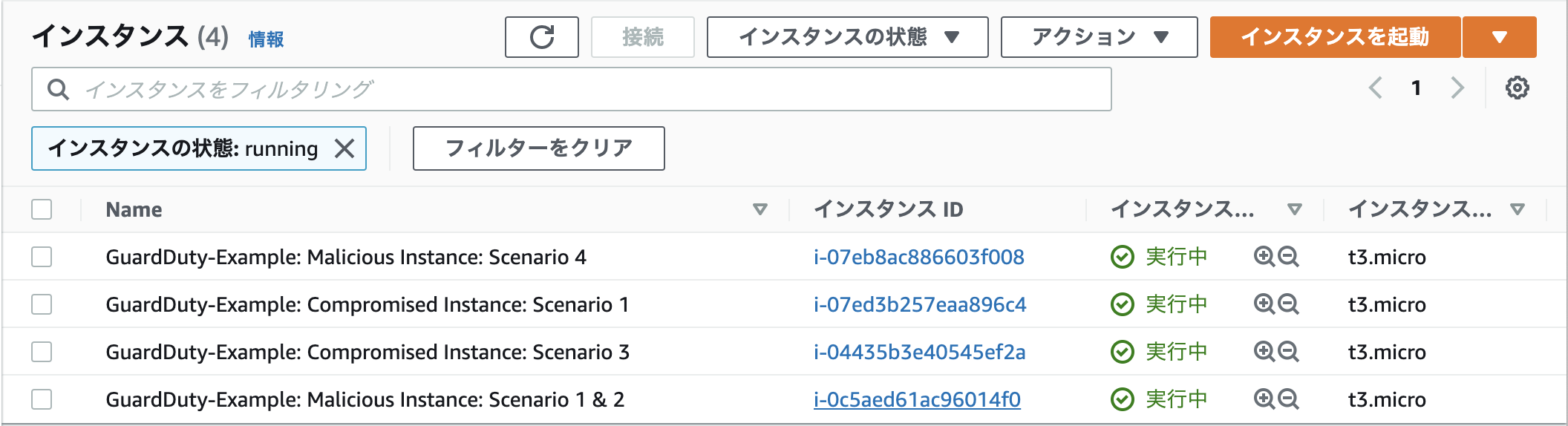Check the Malicious Instance: Scenario 1 & 2 row
Screen dimensions: 1568x426
tap(42, 399)
